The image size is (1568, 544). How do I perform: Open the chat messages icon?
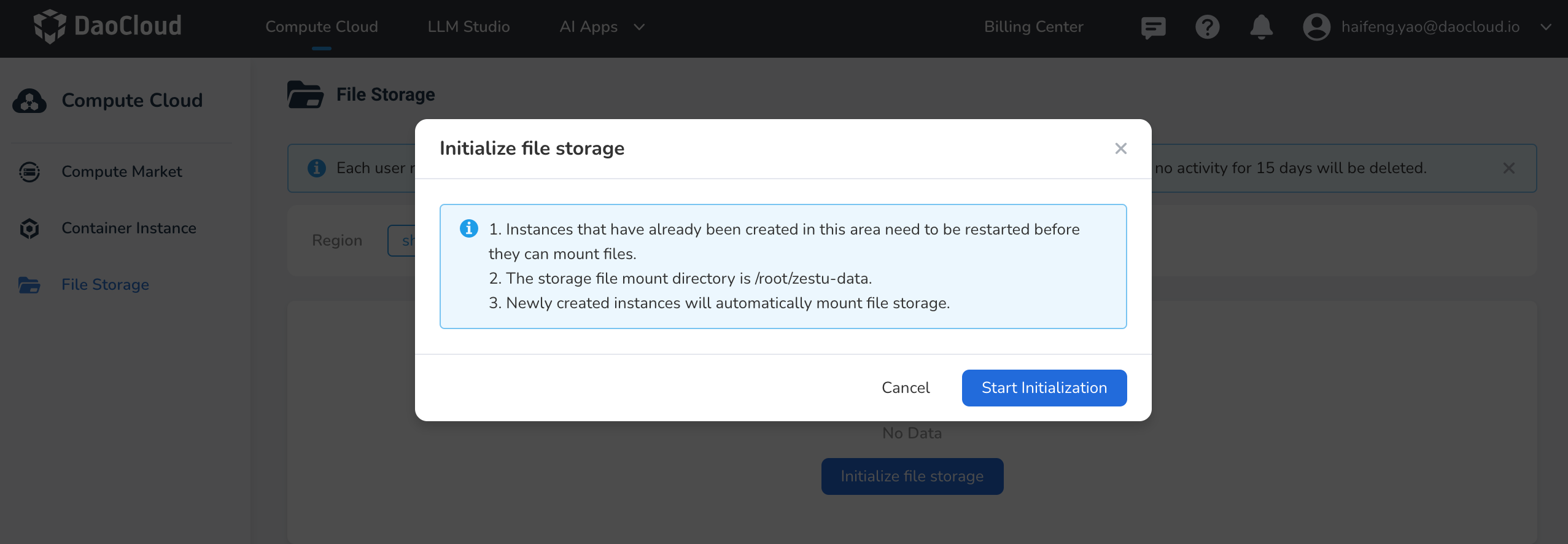pyautogui.click(x=1152, y=27)
